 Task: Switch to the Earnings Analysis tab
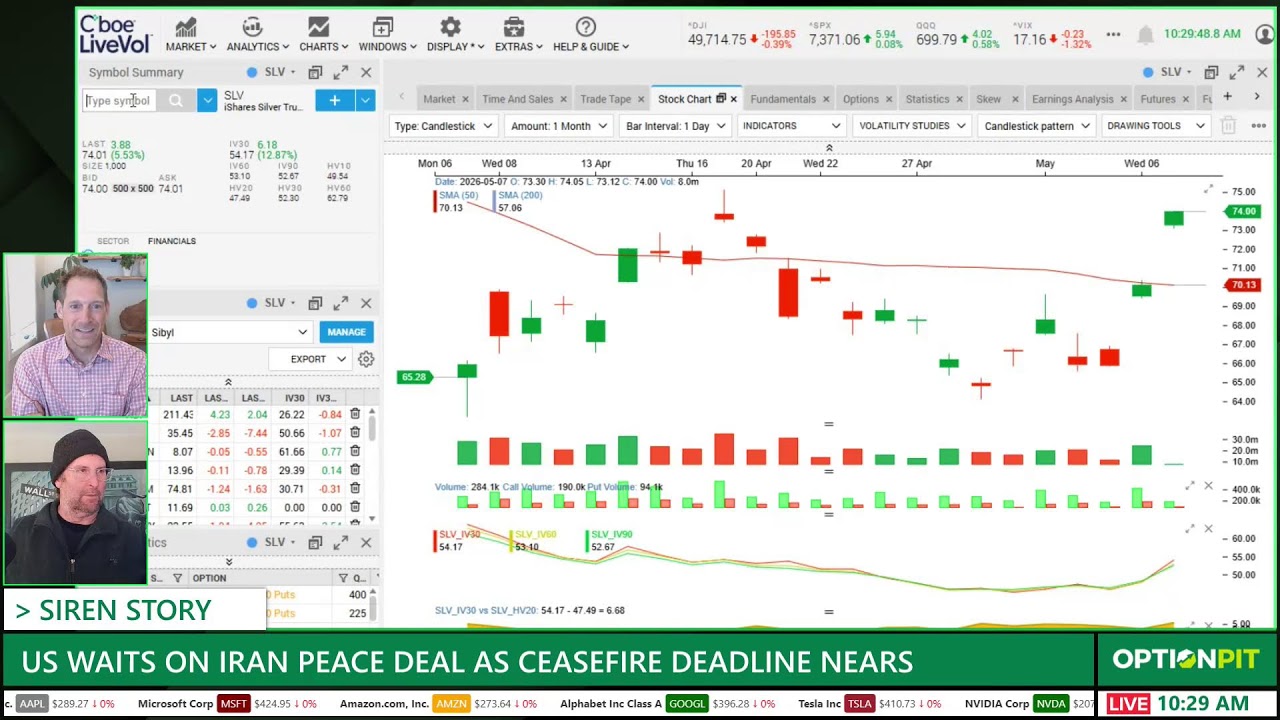click(1072, 99)
